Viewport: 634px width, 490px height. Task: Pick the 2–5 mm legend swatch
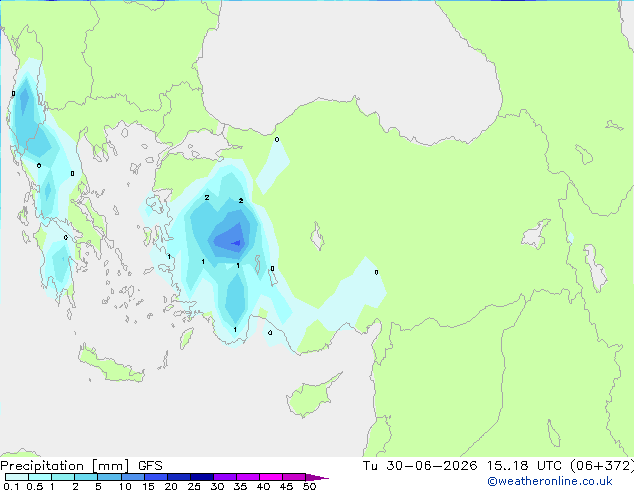86,477
